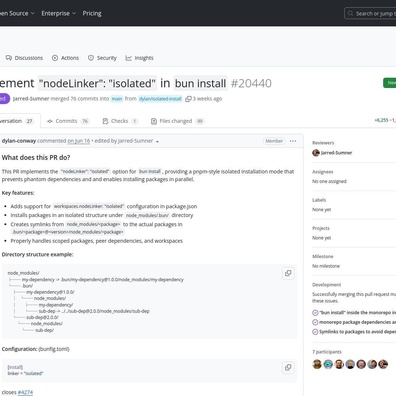Copy the directory structure code block
The width and height of the screenshot is (396, 396).
point(288,273)
